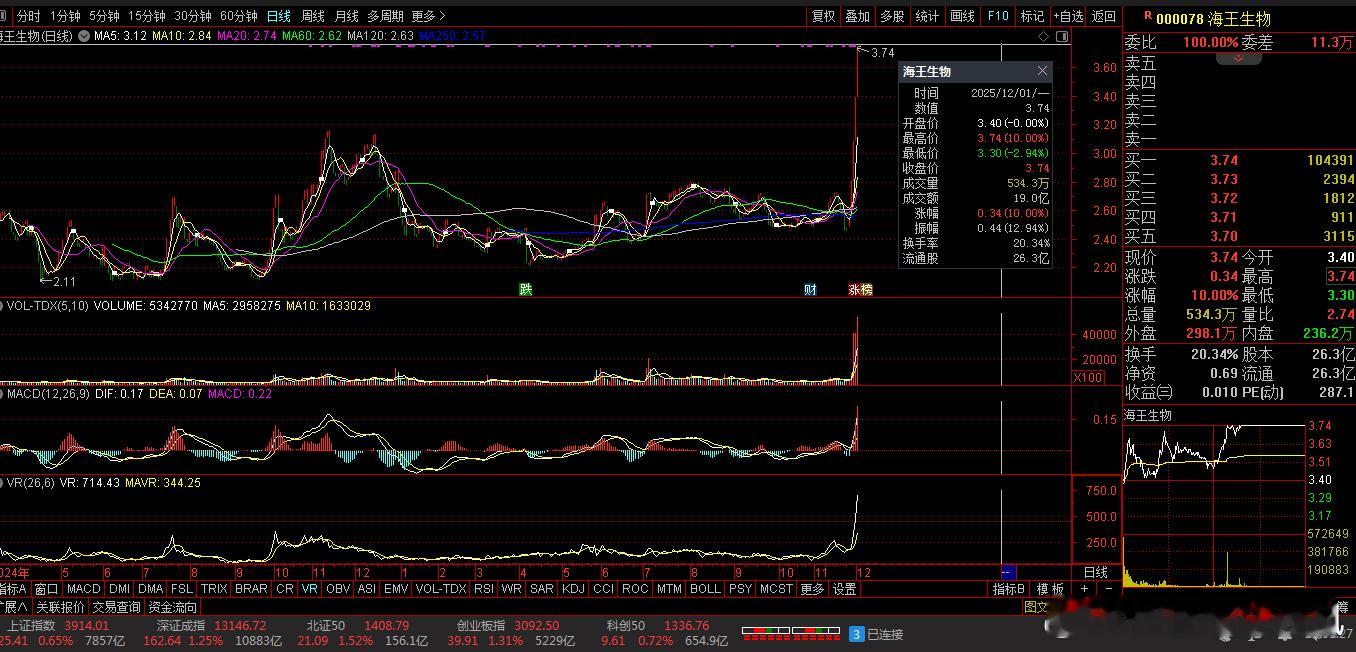Expand the 更多 periods menu
1356x652 pixels.
pyautogui.click(x=428, y=16)
